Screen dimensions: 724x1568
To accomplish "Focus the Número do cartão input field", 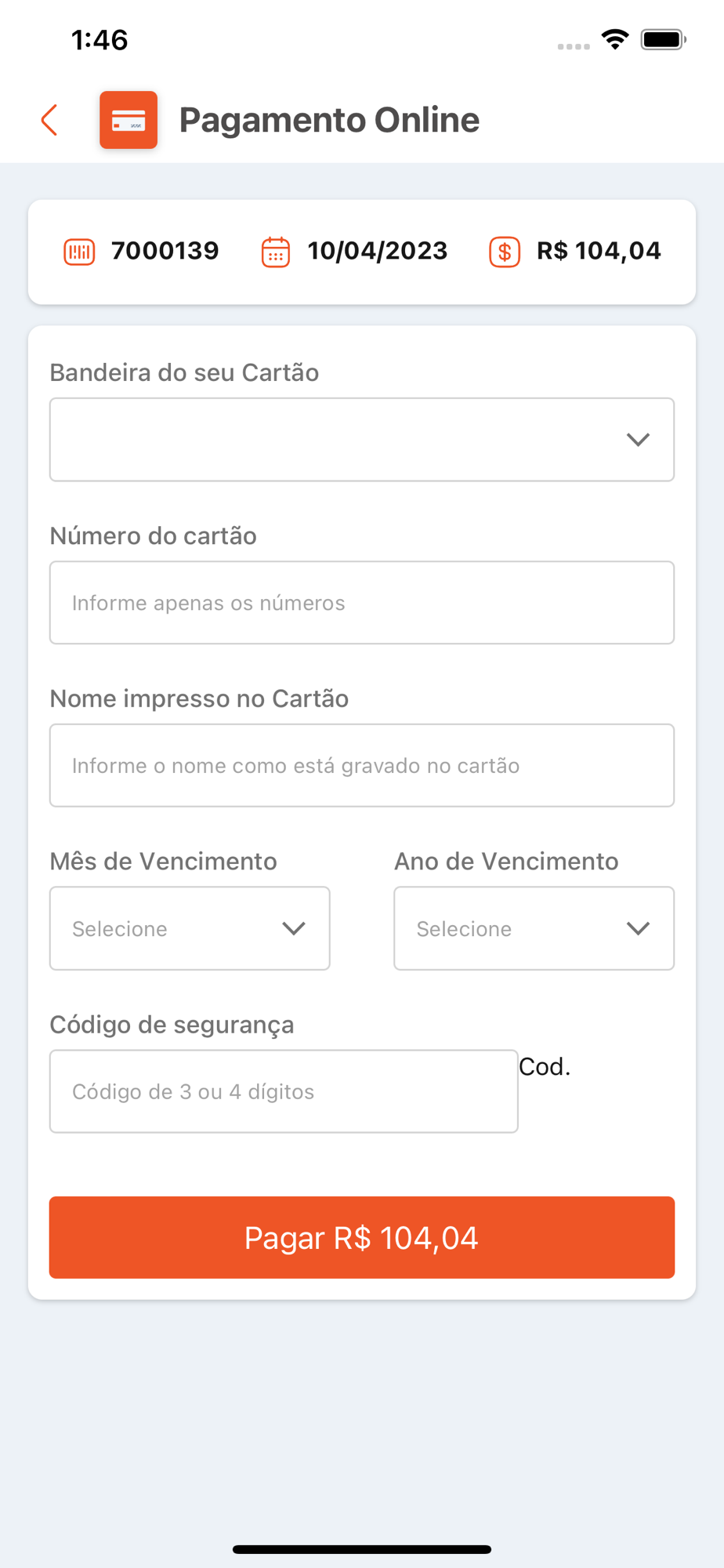I will click(361, 603).
